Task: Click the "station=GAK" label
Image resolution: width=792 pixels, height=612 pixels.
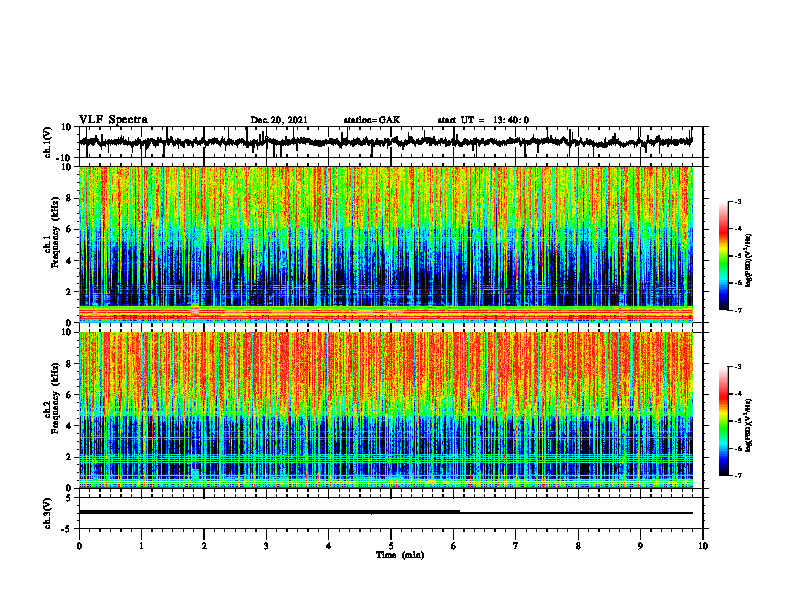Action: [x=372, y=120]
